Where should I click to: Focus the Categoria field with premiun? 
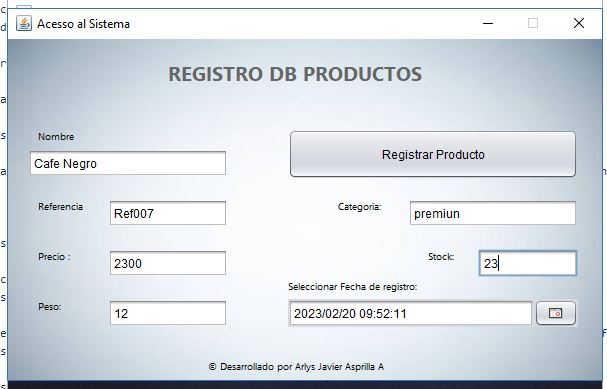tap(493, 213)
